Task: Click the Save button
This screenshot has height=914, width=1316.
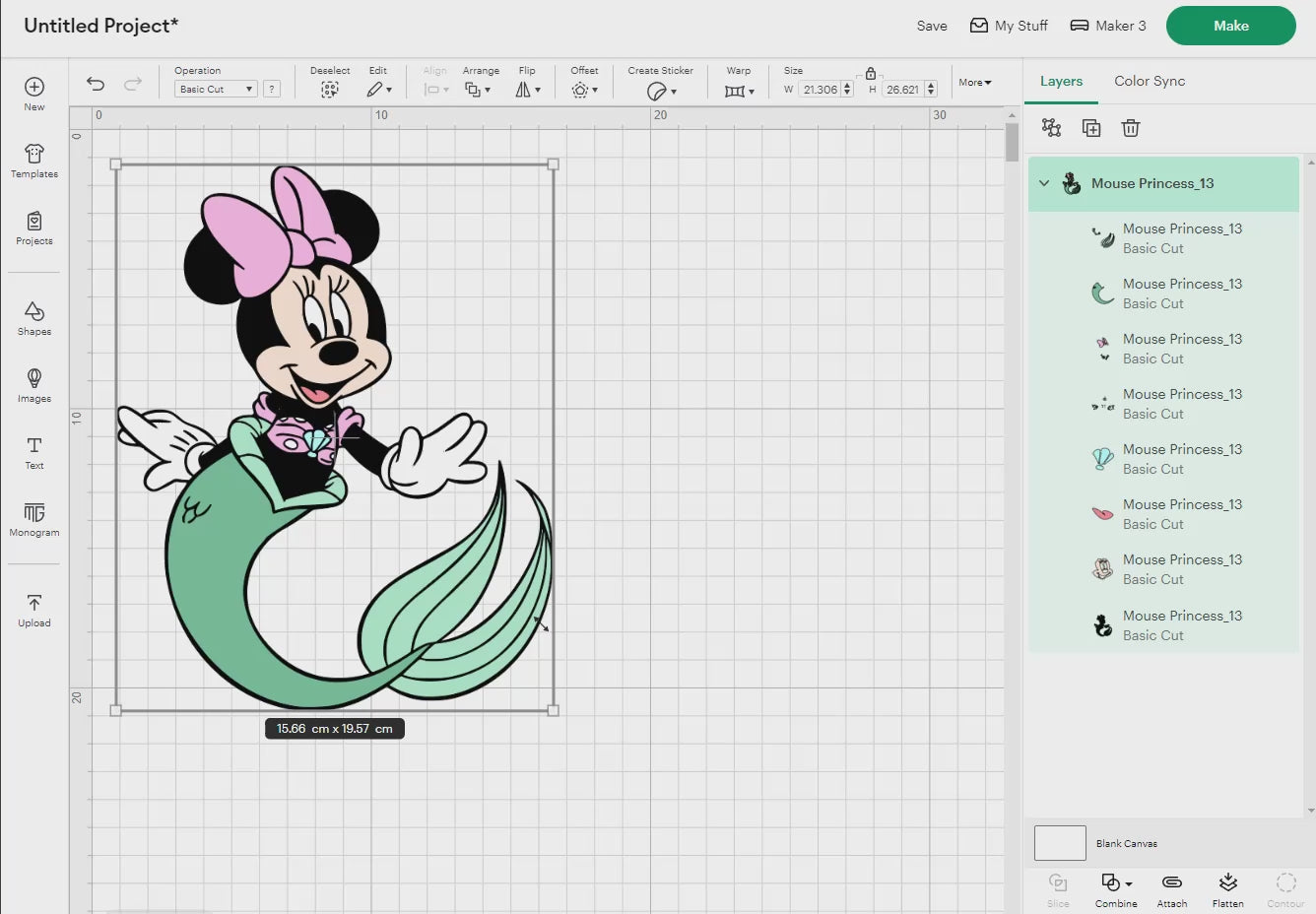Action: click(932, 26)
